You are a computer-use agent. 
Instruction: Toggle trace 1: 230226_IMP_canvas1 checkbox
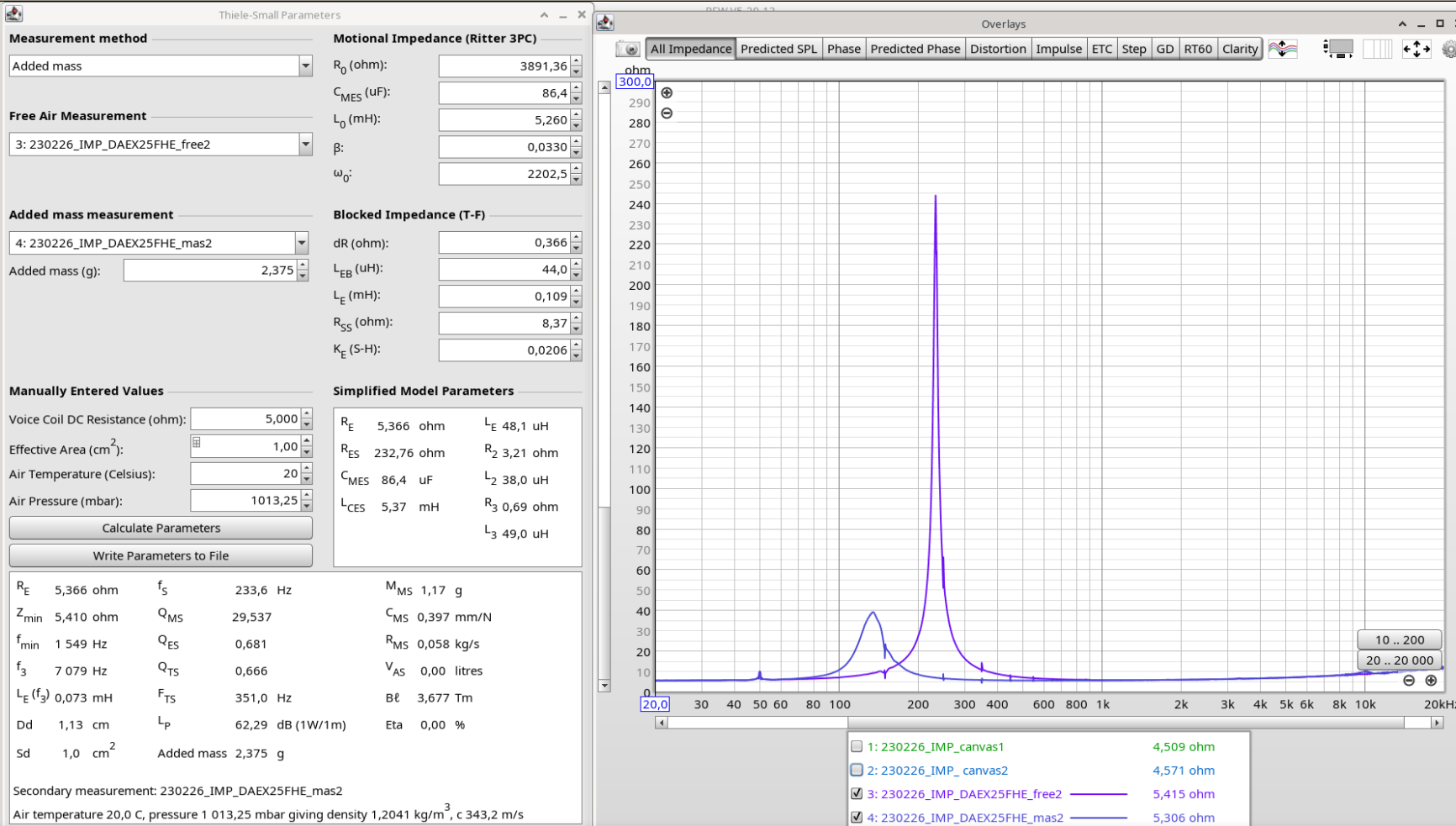(857, 746)
